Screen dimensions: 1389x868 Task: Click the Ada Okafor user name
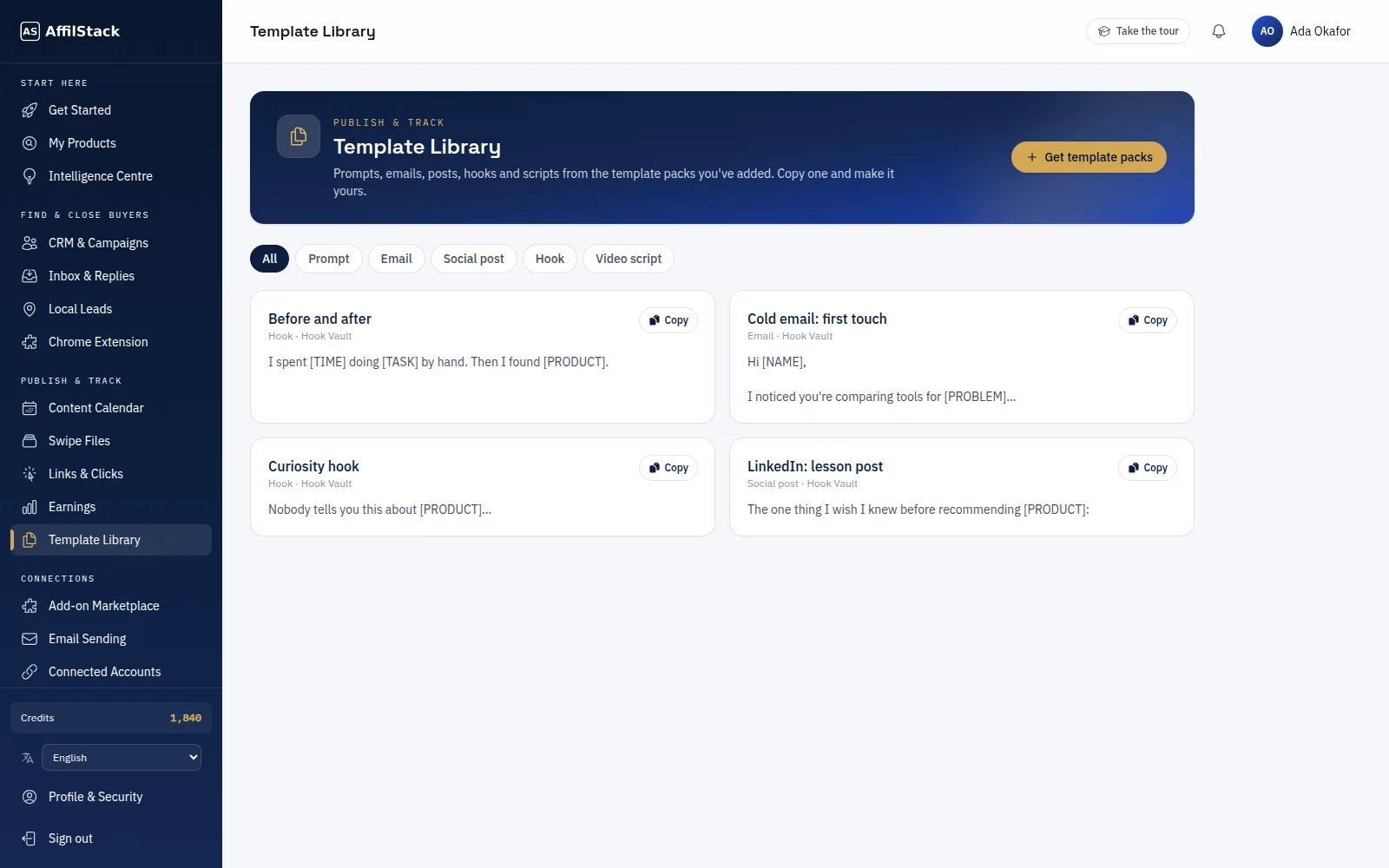(x=1320, y=31)
